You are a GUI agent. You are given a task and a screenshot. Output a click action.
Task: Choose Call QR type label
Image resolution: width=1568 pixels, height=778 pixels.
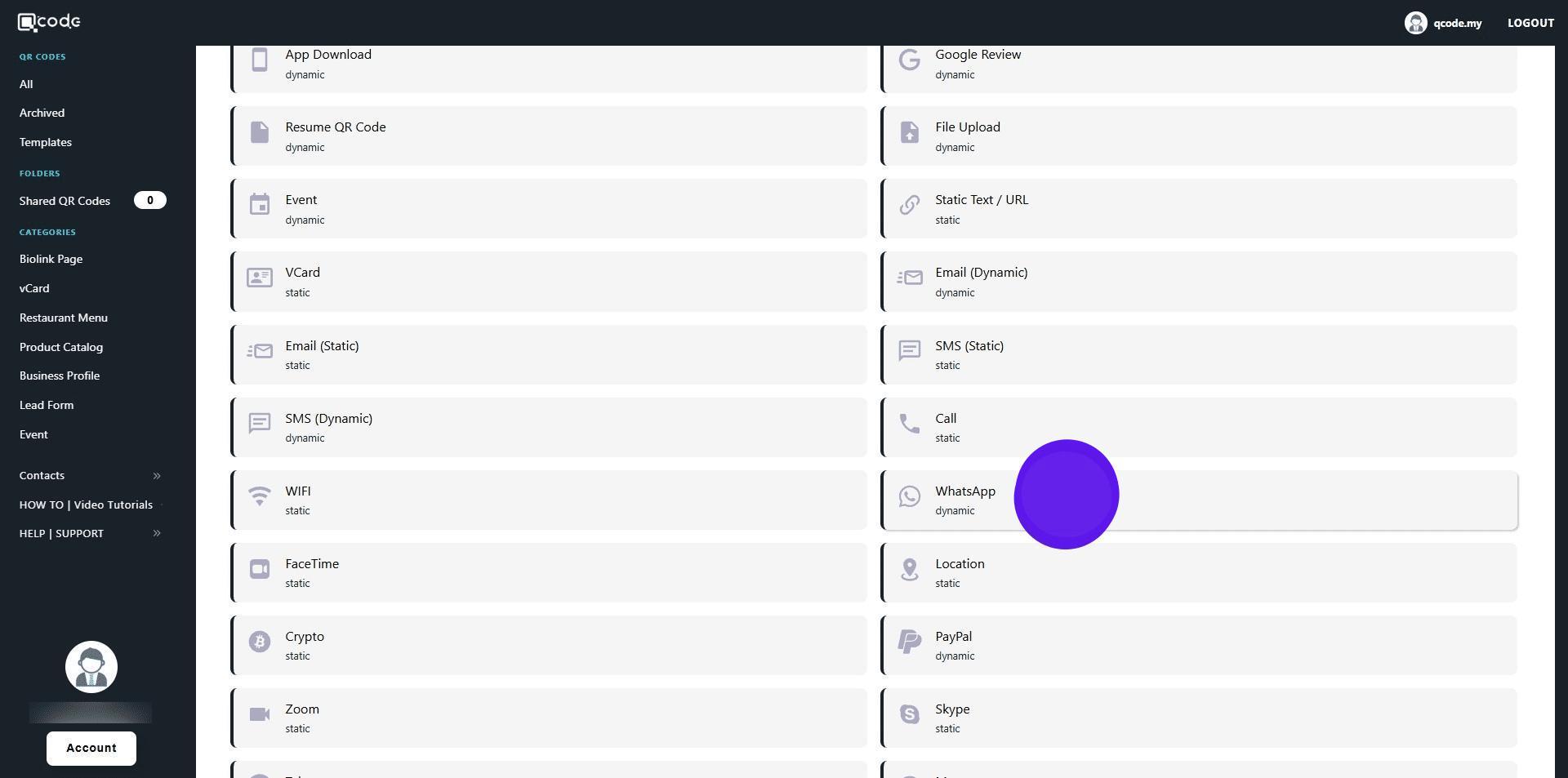pyautogui.click(x=946, y=419)
